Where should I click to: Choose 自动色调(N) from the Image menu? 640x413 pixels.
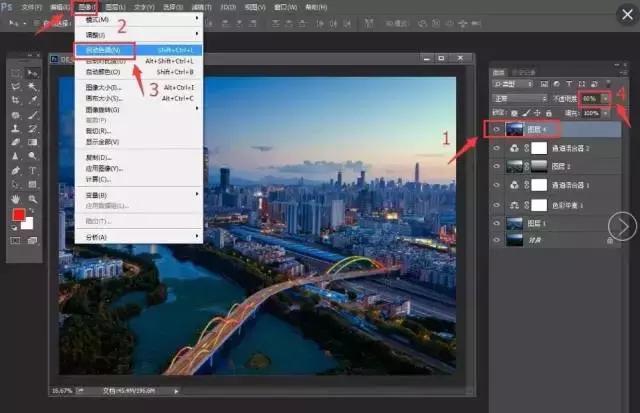[104, 49]
